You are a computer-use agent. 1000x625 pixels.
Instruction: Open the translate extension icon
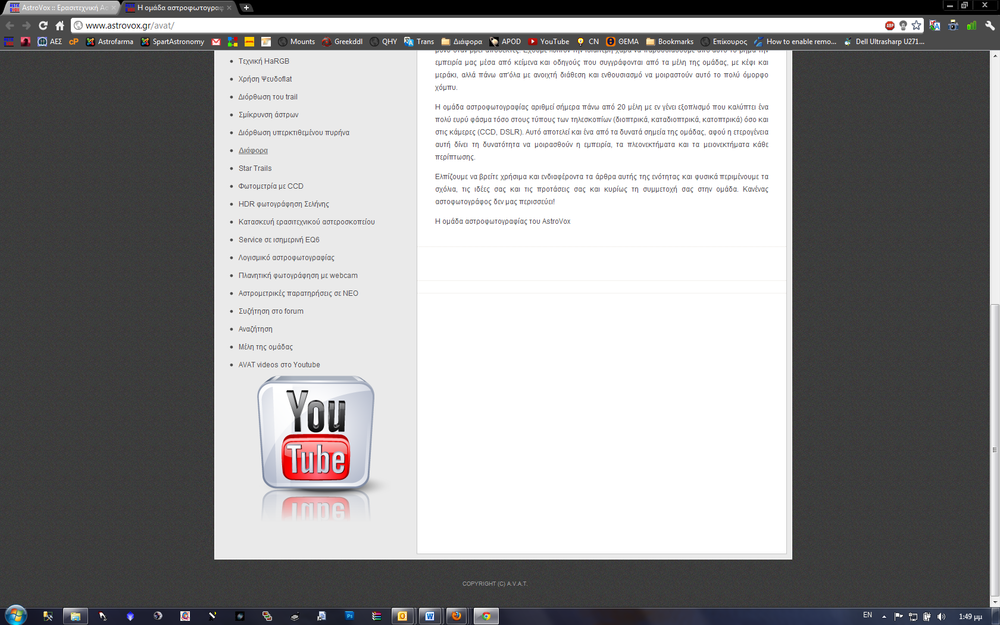(935, 26)
